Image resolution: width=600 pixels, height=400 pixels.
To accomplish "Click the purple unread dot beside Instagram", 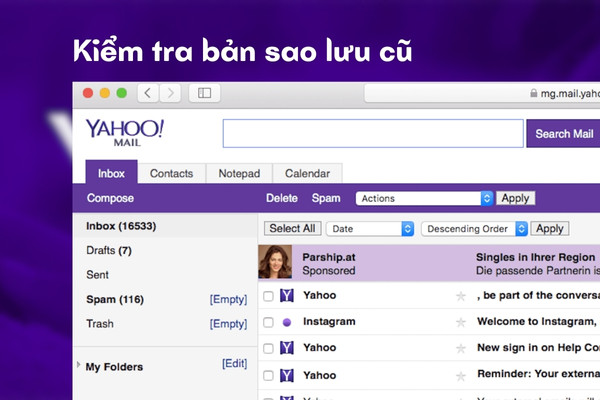I will (x=287, y=323).
